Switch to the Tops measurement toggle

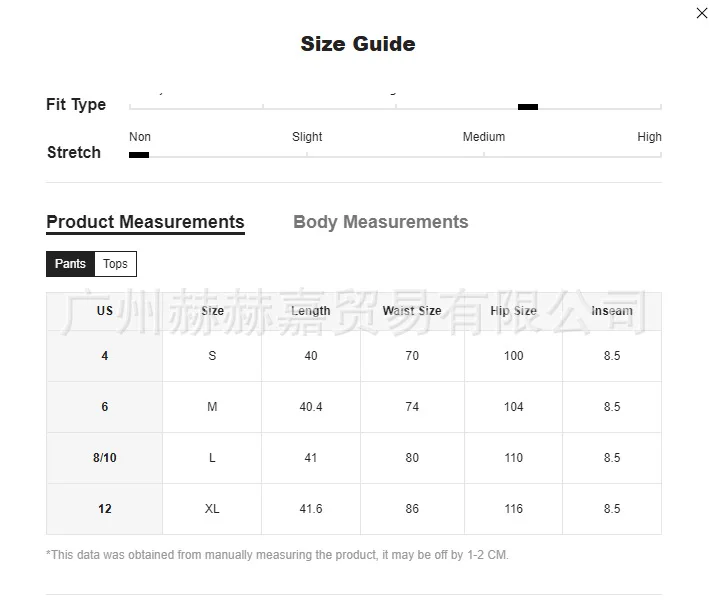click(x=116, y=264)
